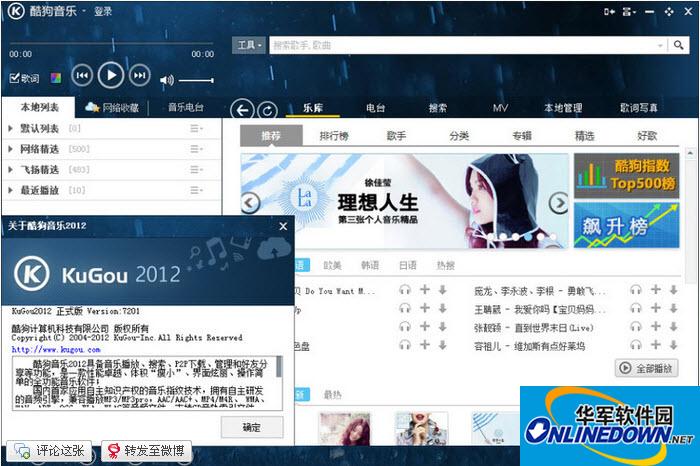Show the next banner slide
This screenshot has width=700, height=466.
pos(558,203)
